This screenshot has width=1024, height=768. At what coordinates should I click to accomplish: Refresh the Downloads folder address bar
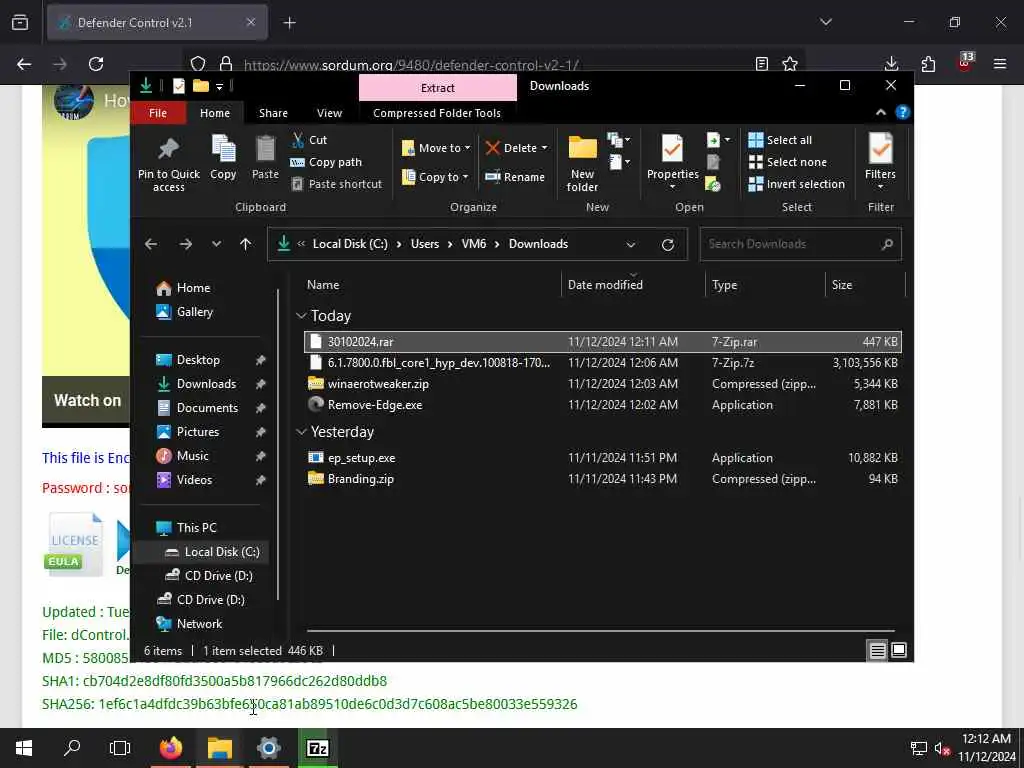pos(667,244)
